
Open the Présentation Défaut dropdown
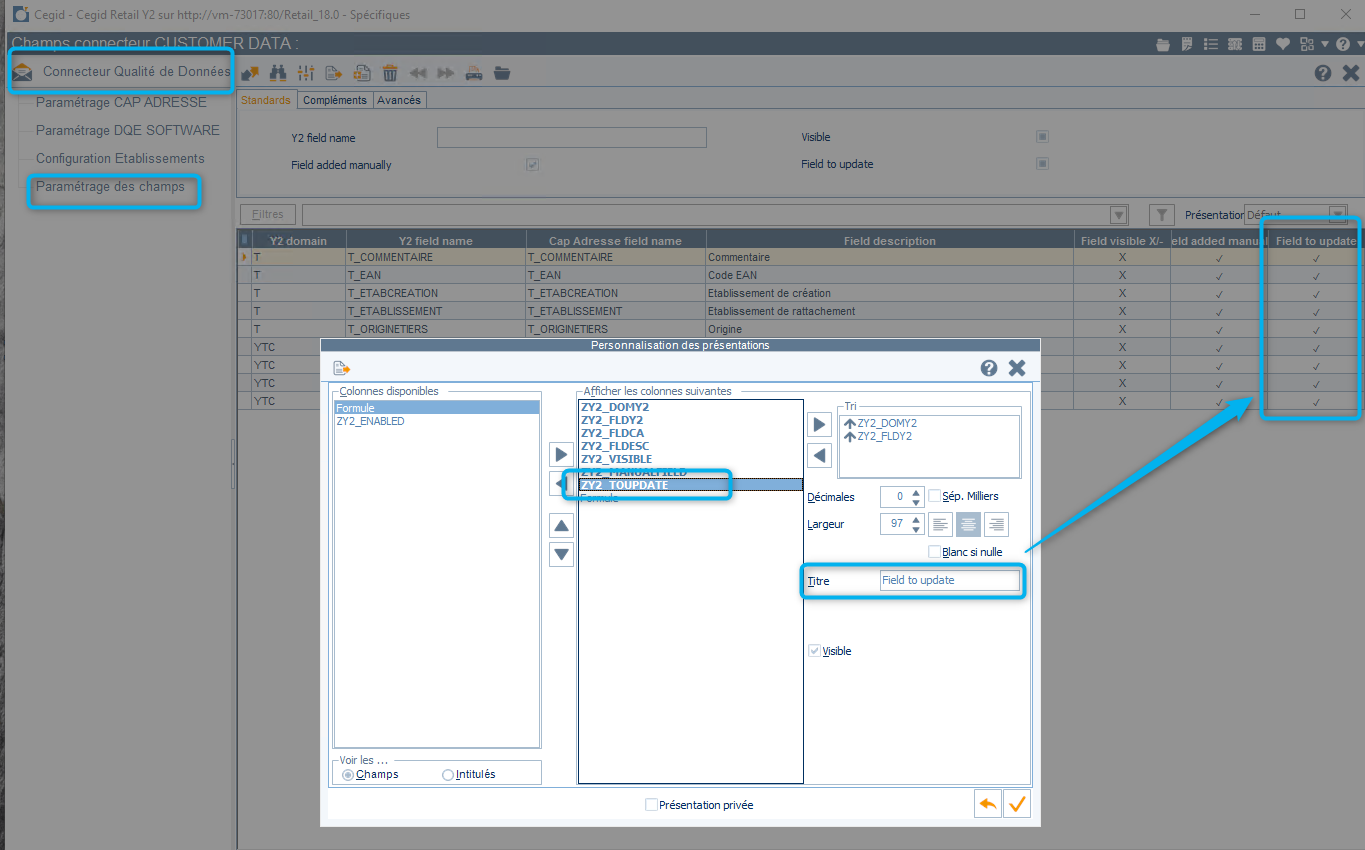[x=1337, y=214]
